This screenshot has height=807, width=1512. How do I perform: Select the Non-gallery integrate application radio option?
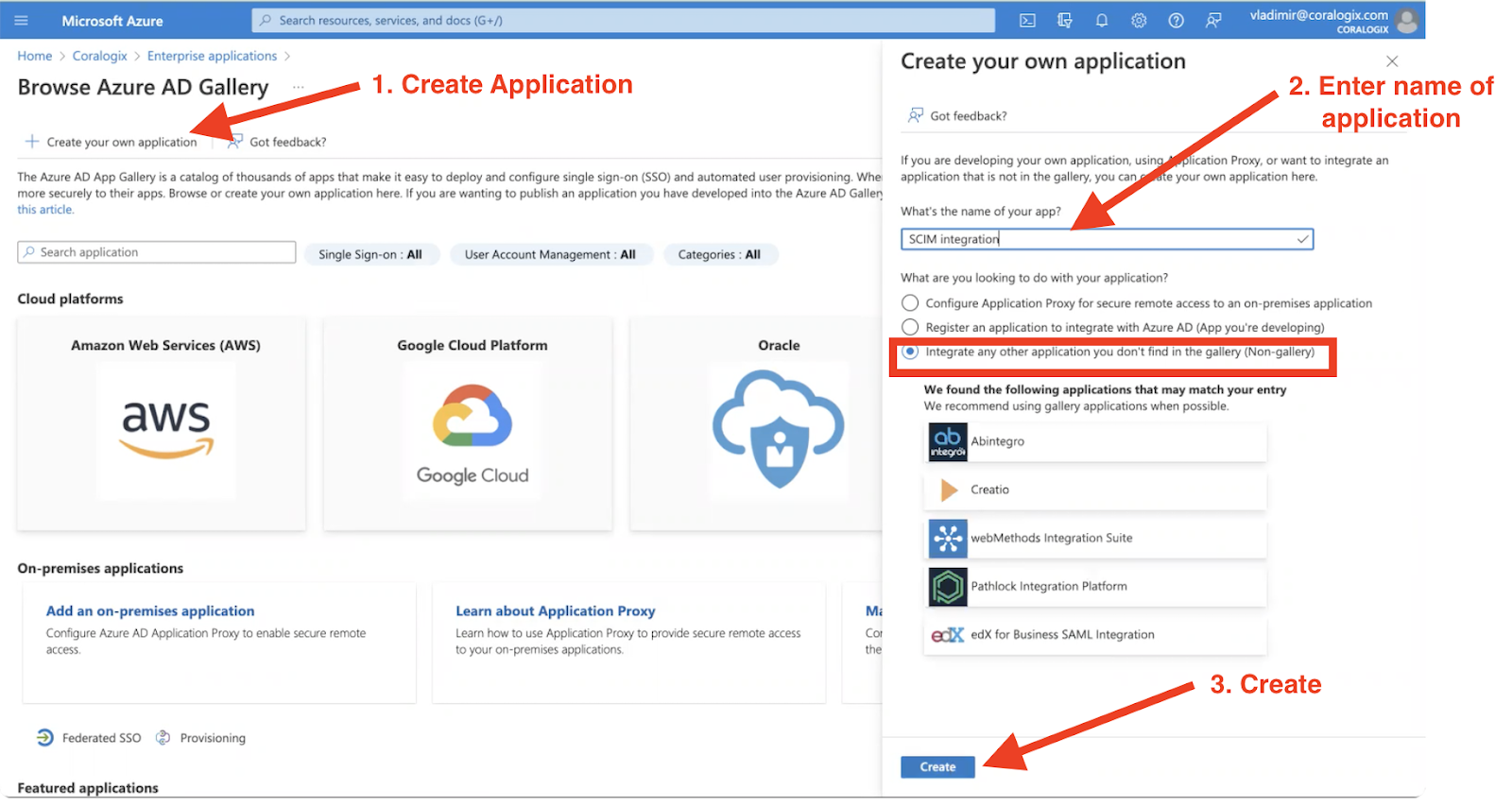pyautogui.click(x=910, y=352)
